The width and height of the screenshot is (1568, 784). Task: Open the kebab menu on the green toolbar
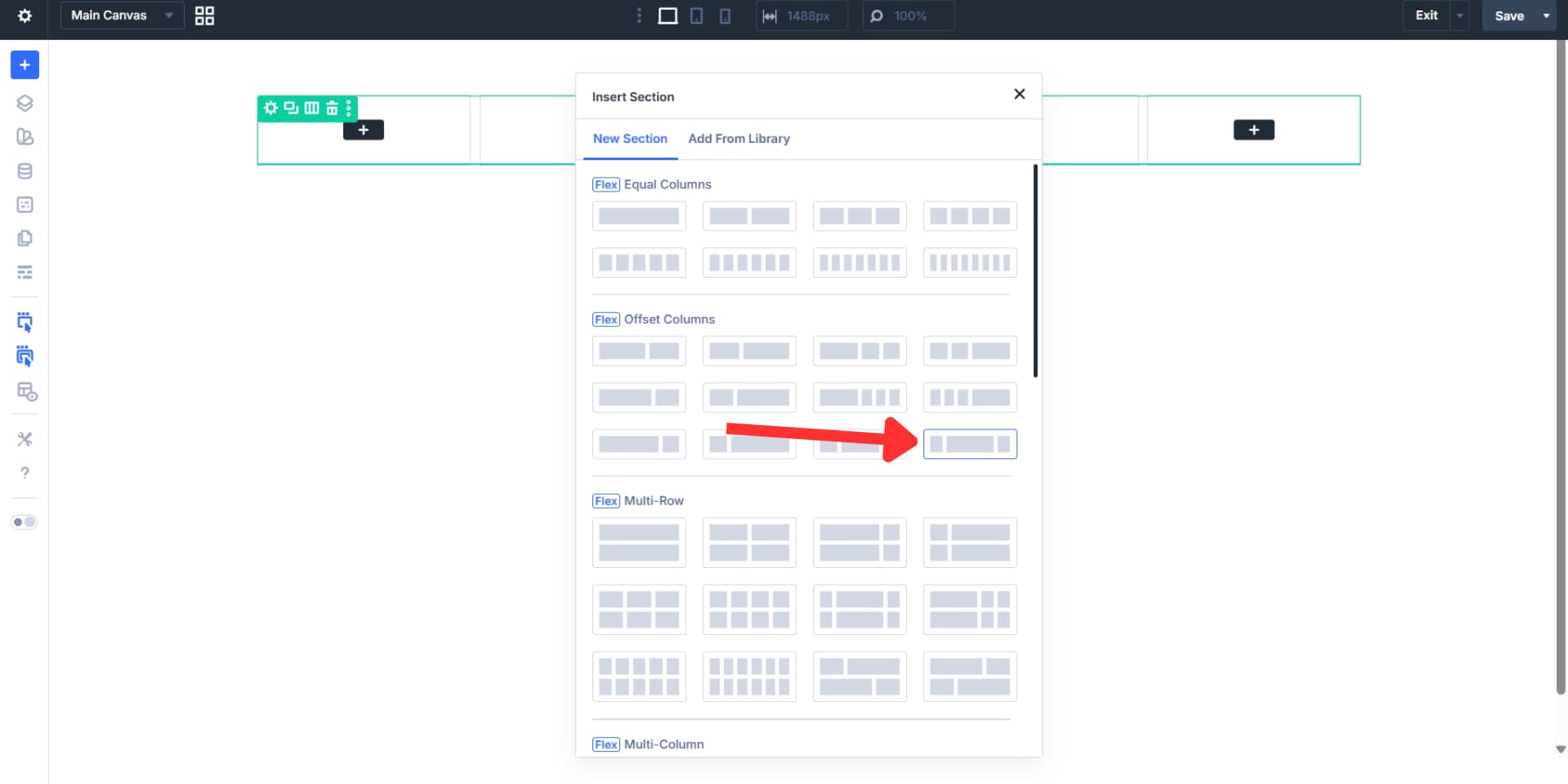[x=350, y=108]
